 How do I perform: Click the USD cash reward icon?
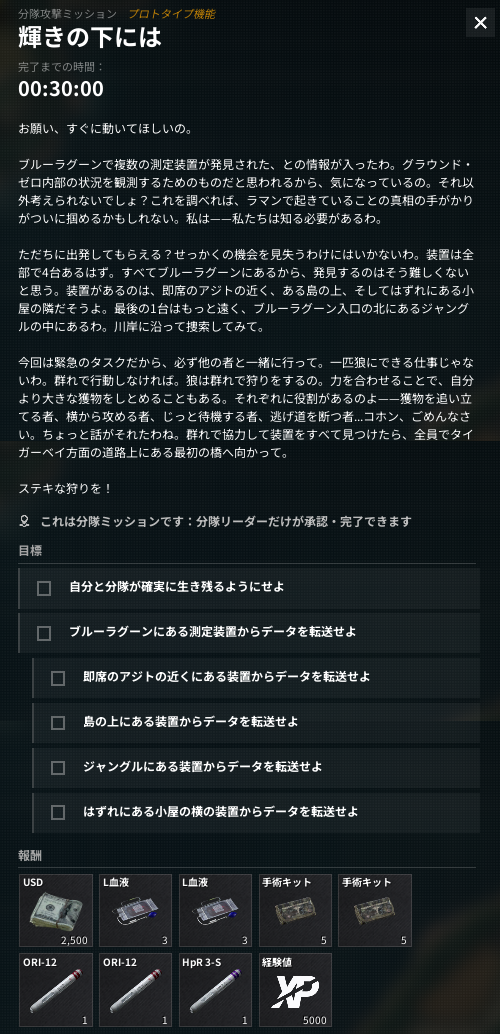55,911
